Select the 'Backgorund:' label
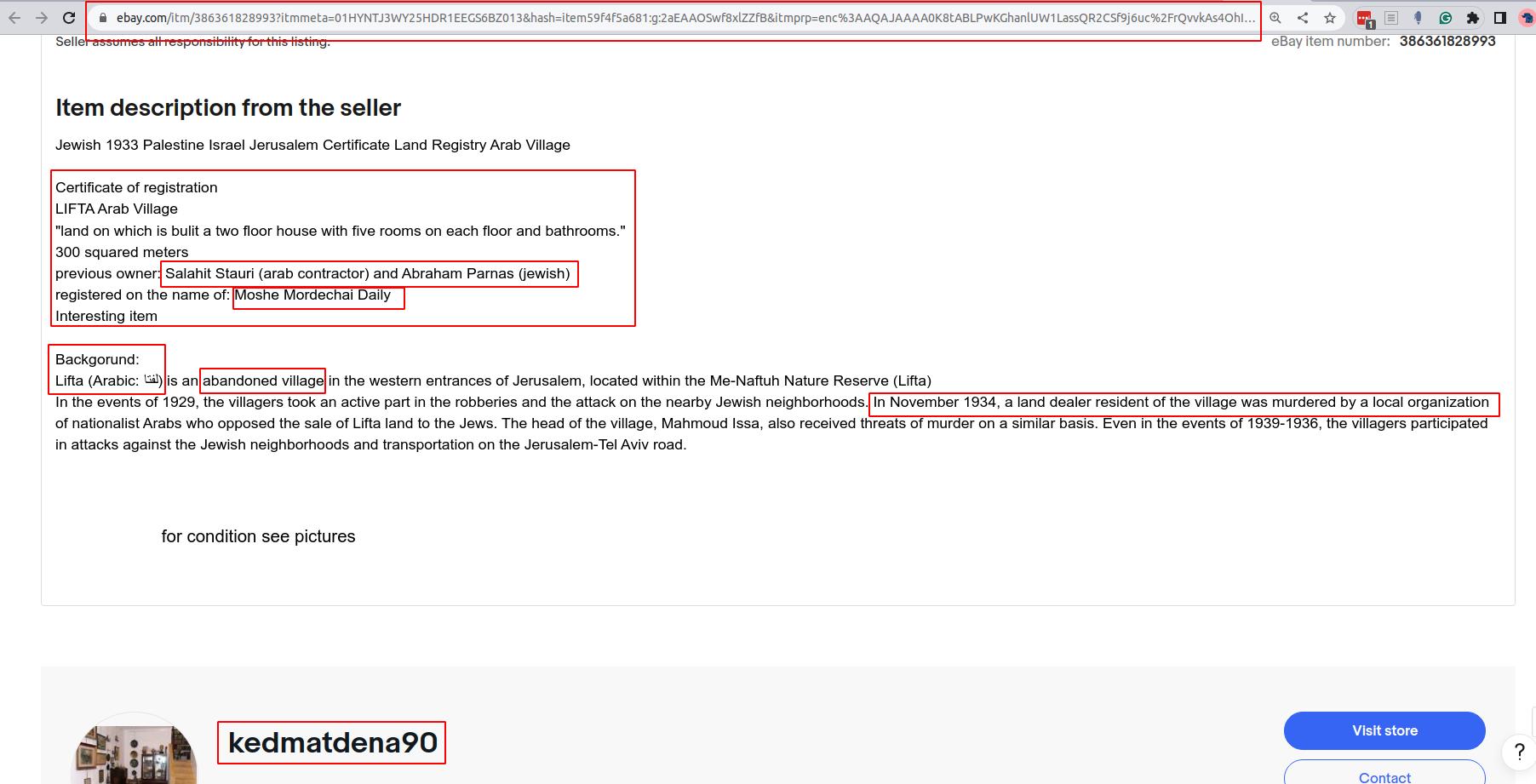 coord(97,359)
